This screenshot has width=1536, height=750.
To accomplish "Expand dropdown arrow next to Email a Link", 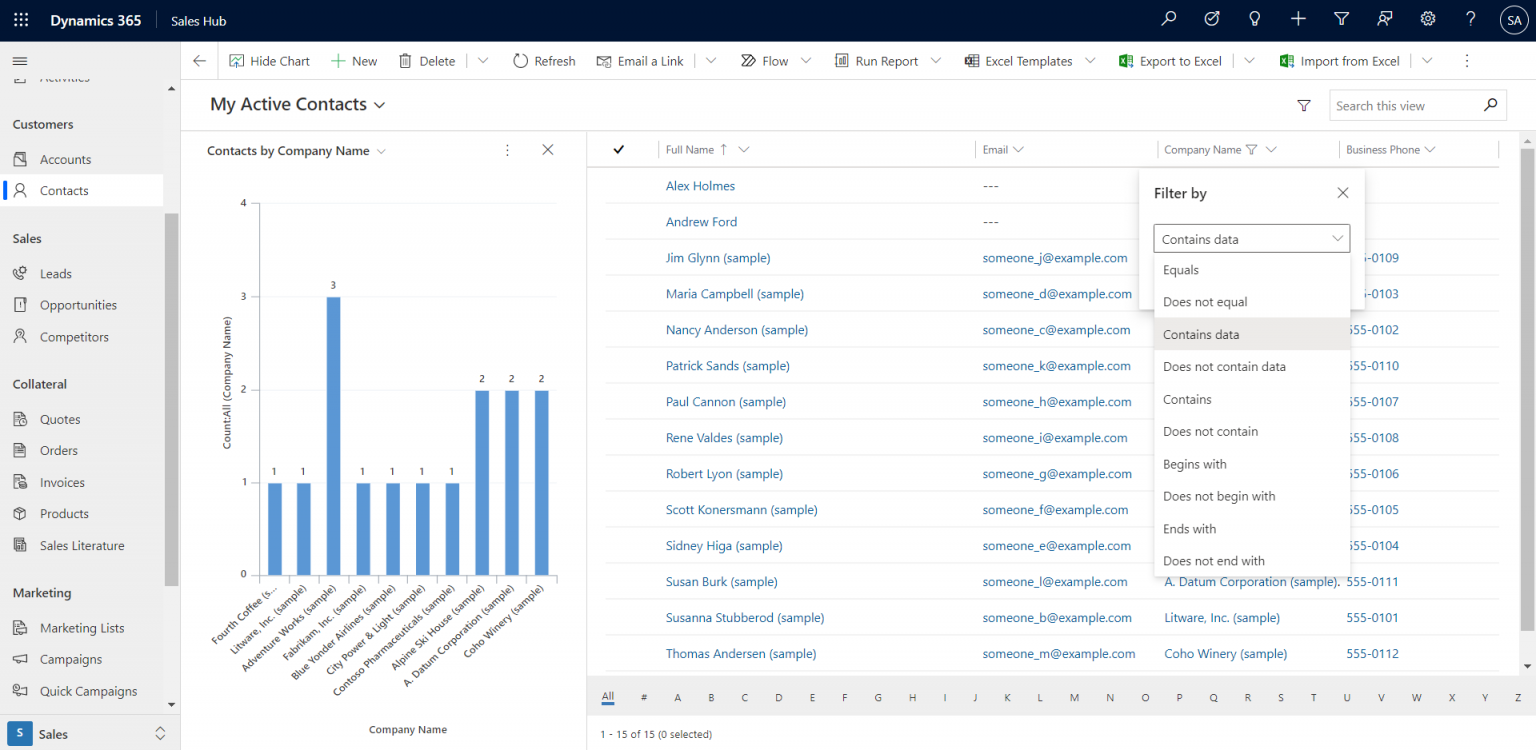I will (x=711, y=61).
